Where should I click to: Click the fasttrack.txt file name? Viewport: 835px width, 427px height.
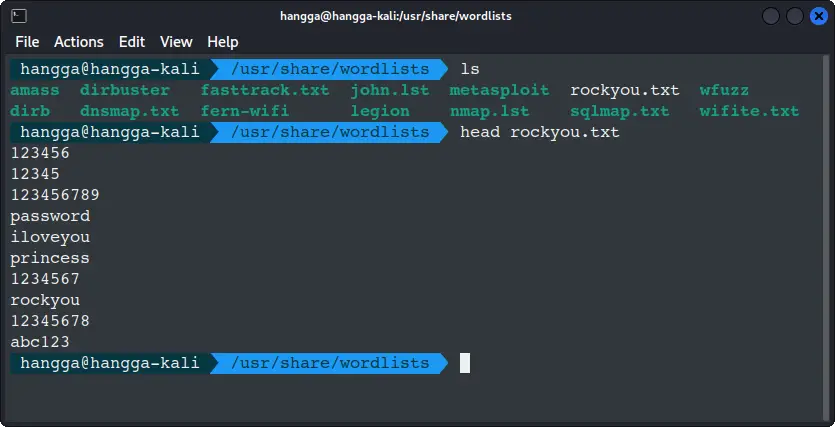click(x=265, y=91)
